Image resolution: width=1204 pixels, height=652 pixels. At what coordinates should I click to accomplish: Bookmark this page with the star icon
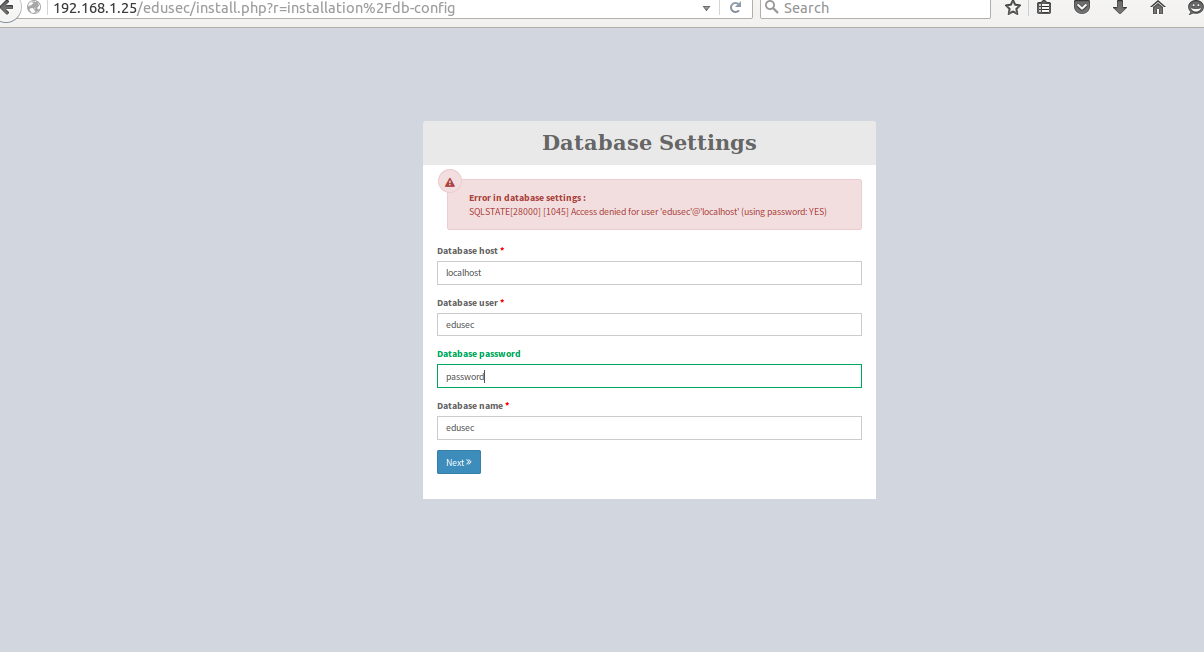point(1013,7)
